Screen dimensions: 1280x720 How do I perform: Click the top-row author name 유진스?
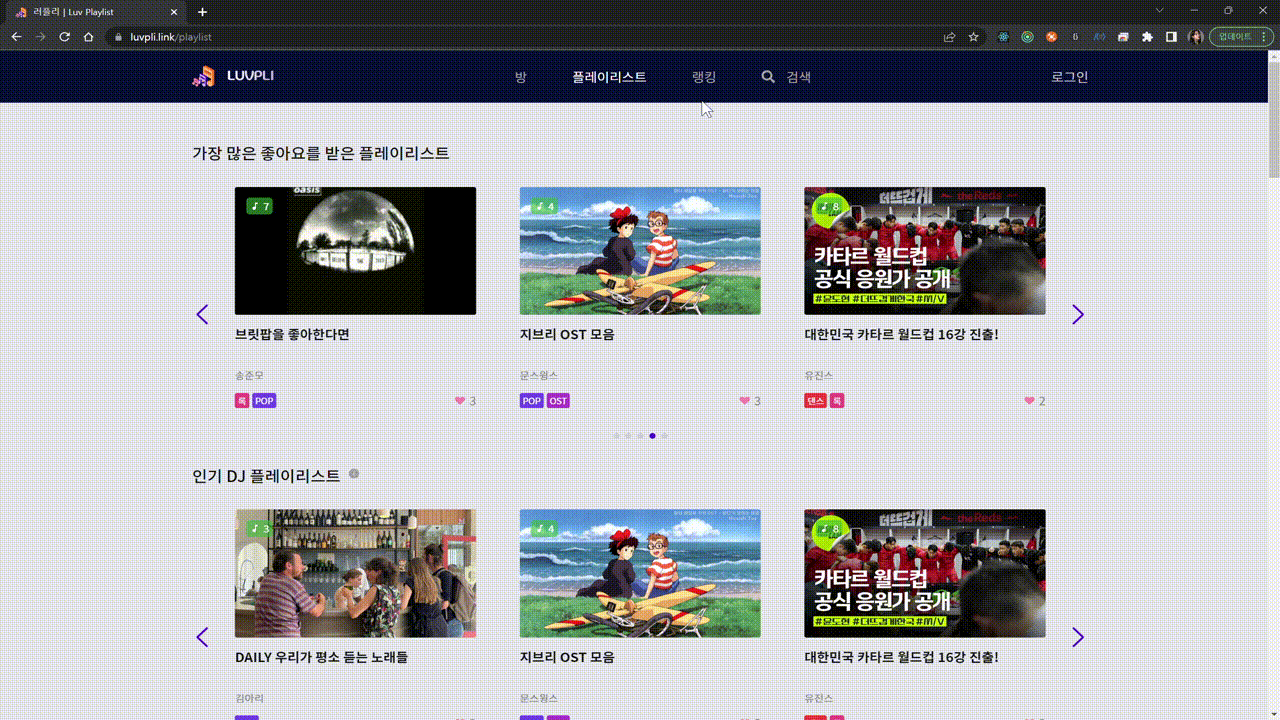click(x=819, y=376)
